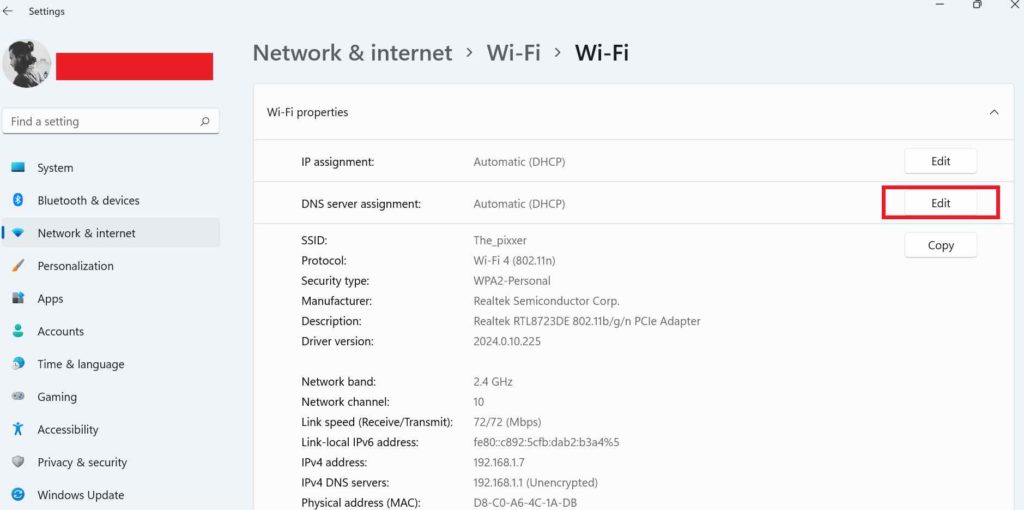This screenshot has height=510, width=1024.
Task: Click DNS server assignment Automatic (DHCP) value
Action: [519, 204]
